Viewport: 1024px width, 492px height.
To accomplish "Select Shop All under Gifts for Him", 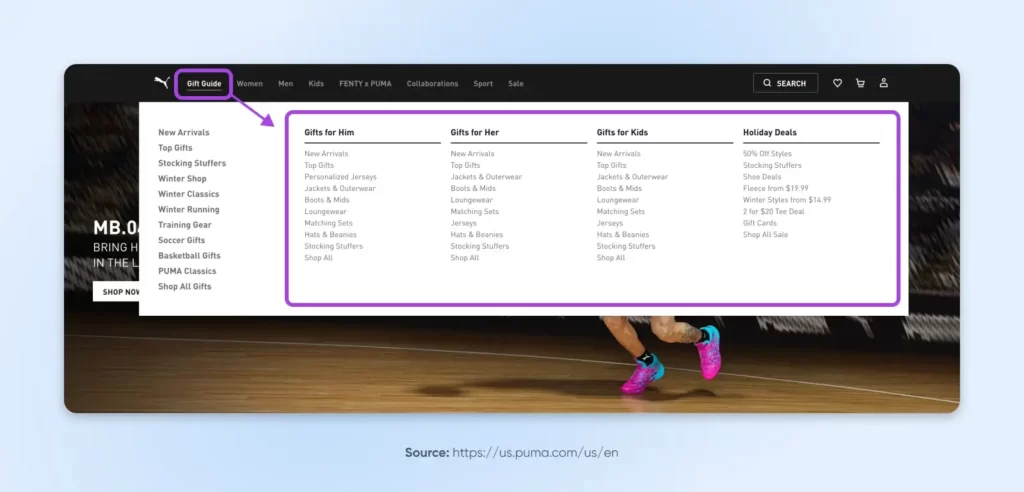I will pyautogui.click(x=319, y=257).
